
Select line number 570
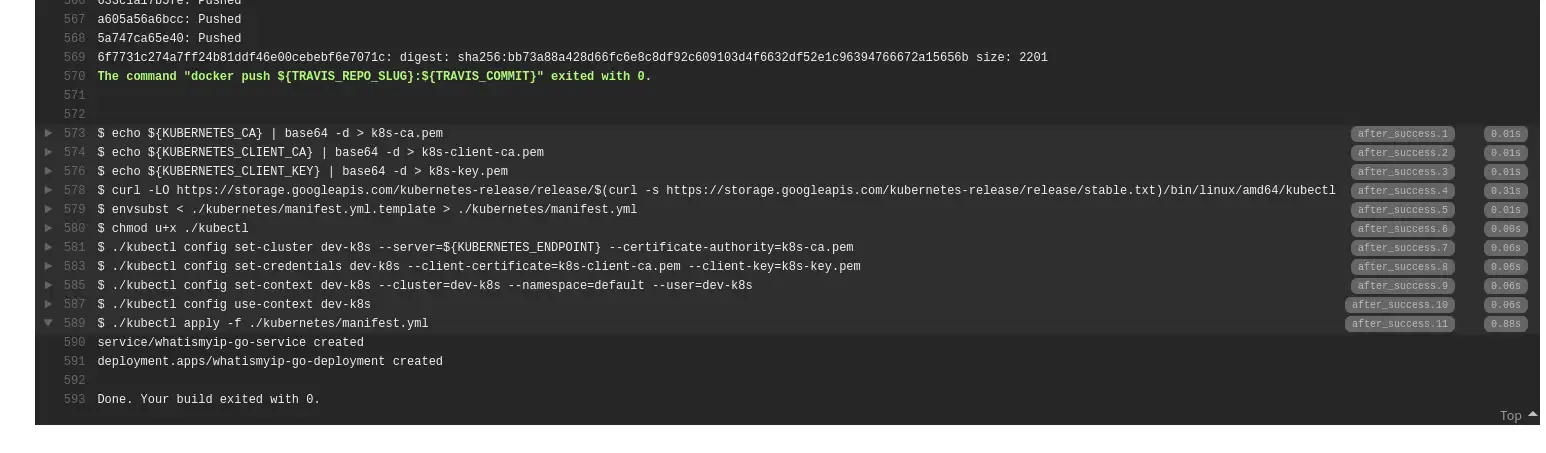coord(74,76)
